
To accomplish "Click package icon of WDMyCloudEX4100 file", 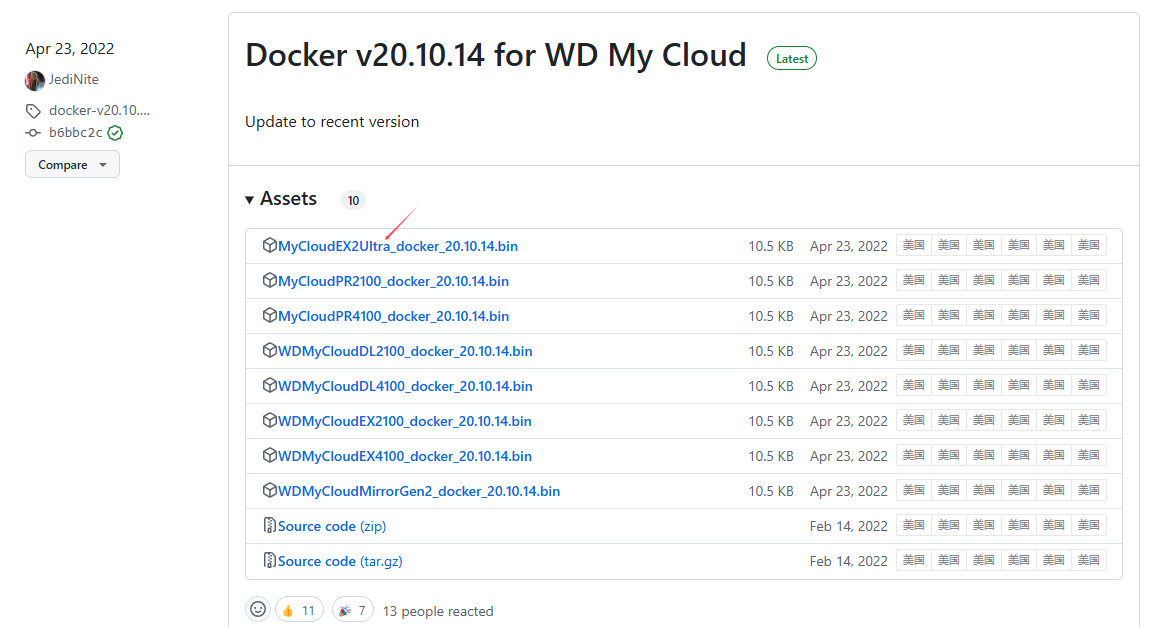I will click(270, 456).
